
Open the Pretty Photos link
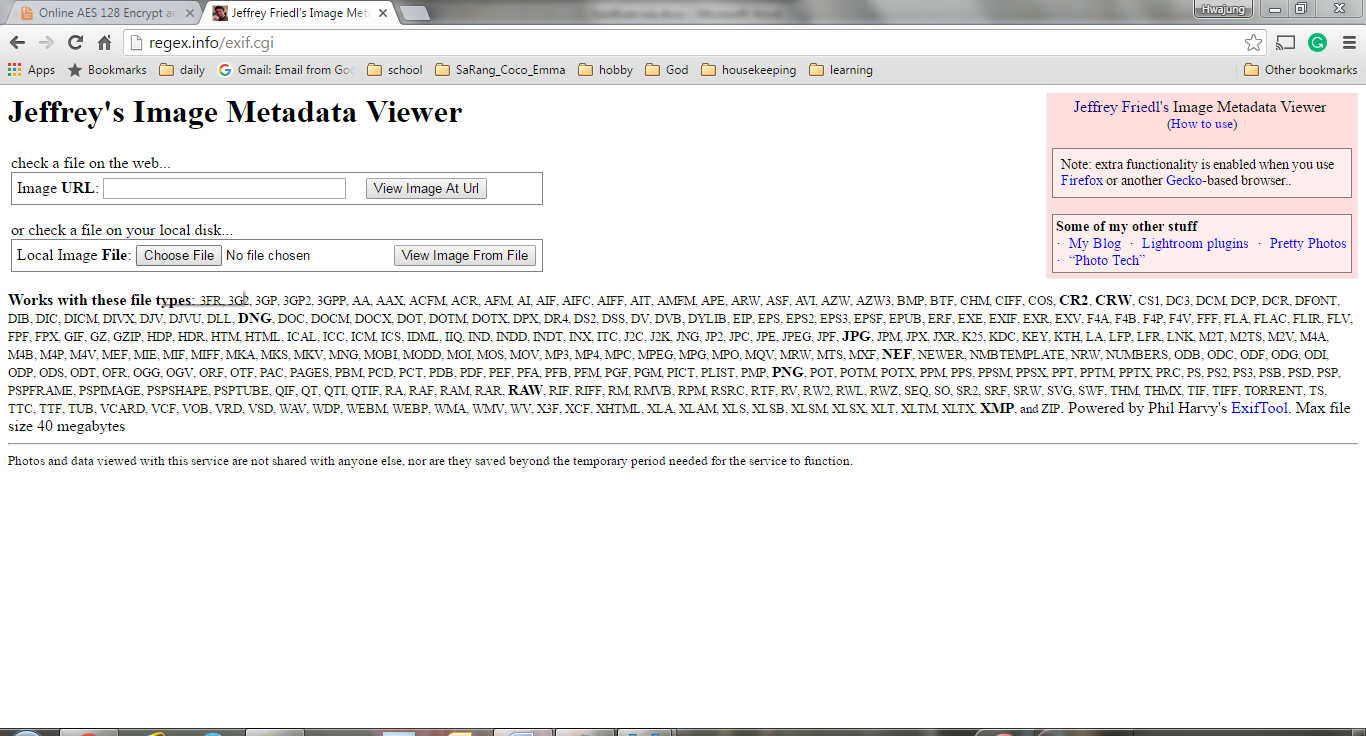tap(1308, 243)
